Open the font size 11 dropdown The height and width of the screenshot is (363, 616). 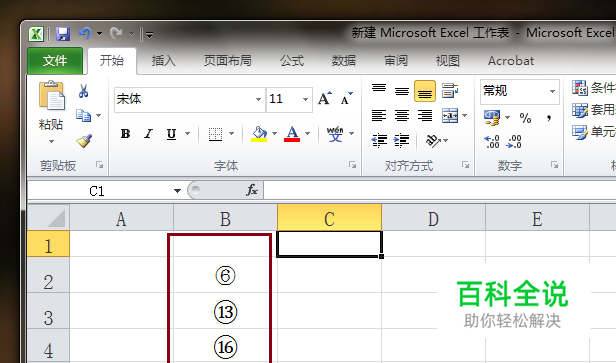(x=305, y=99)
